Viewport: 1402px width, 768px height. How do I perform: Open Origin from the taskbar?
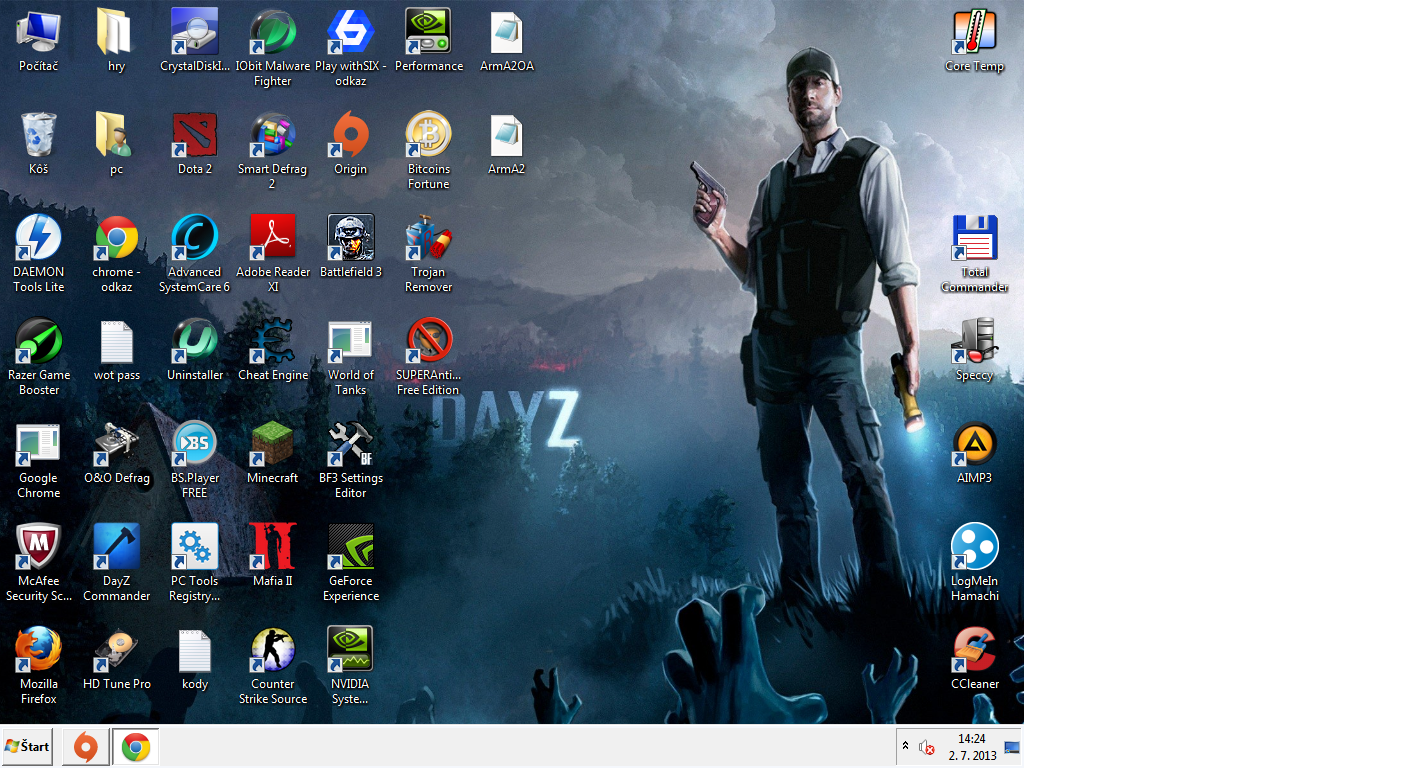[86, 747]
